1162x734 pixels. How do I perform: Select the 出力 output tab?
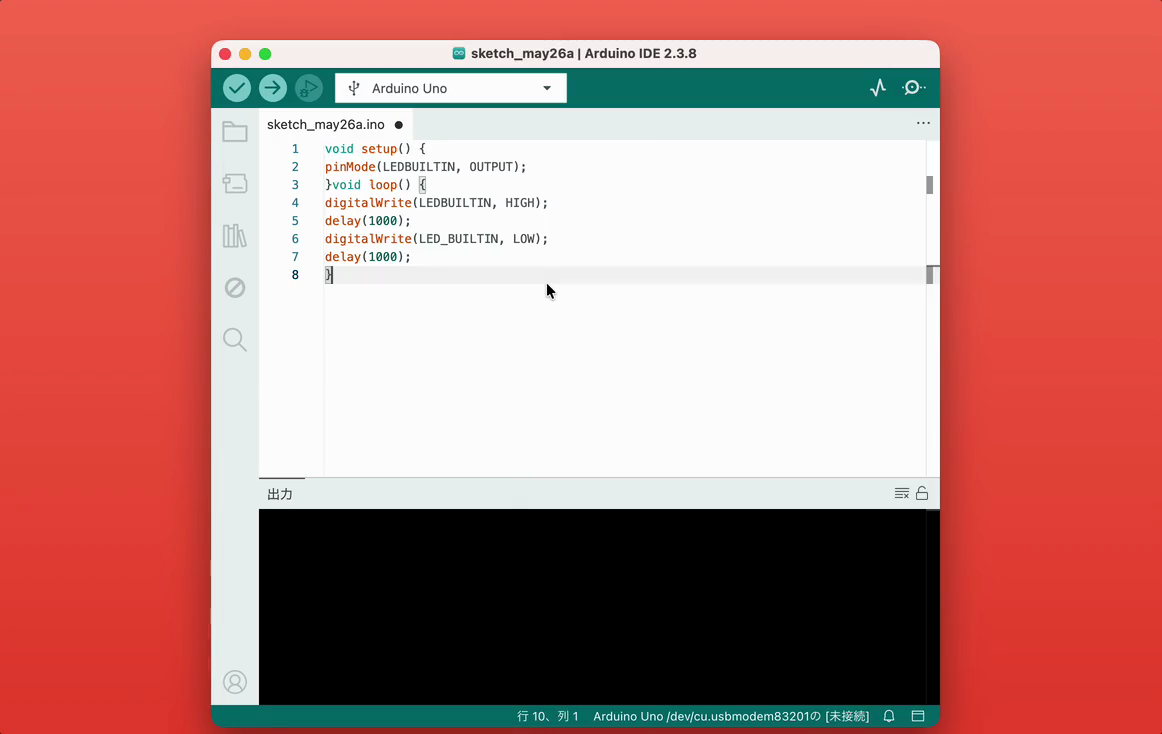pyautogui.click(x=280, y=495)
